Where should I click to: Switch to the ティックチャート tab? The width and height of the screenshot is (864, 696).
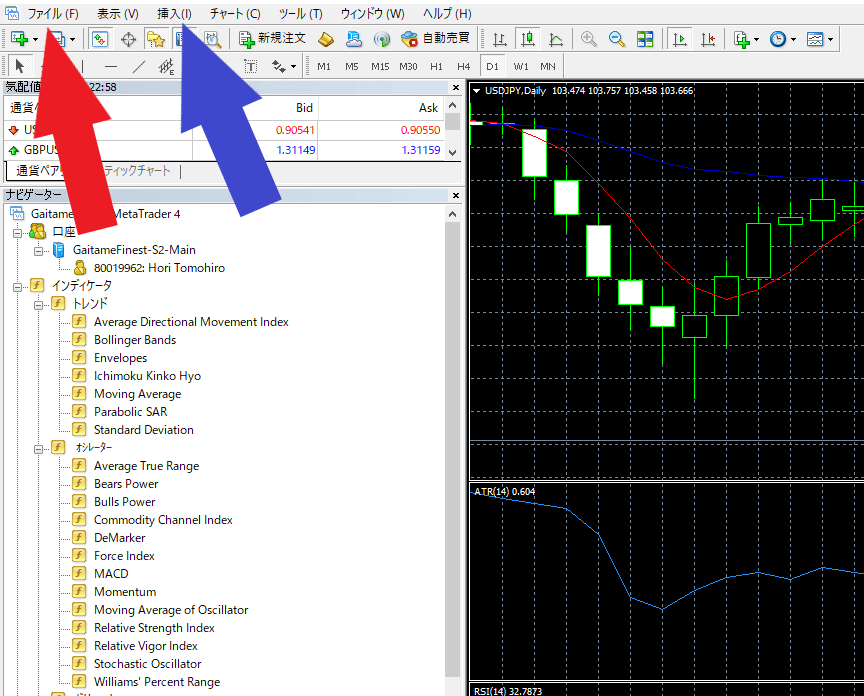pos(137,171)
